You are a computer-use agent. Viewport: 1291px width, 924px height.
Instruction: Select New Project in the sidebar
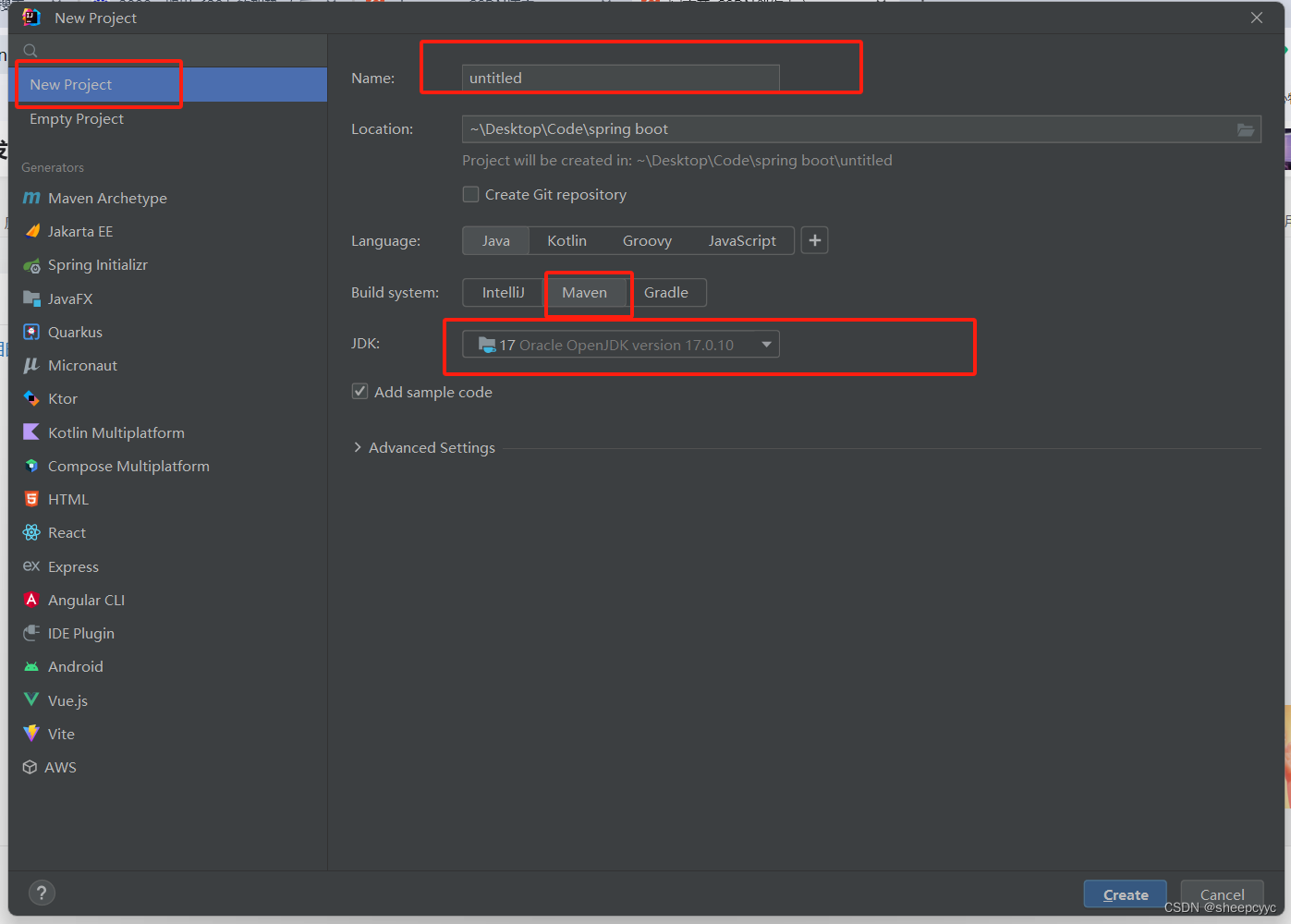pyautogui.click(x=168, y=84)
